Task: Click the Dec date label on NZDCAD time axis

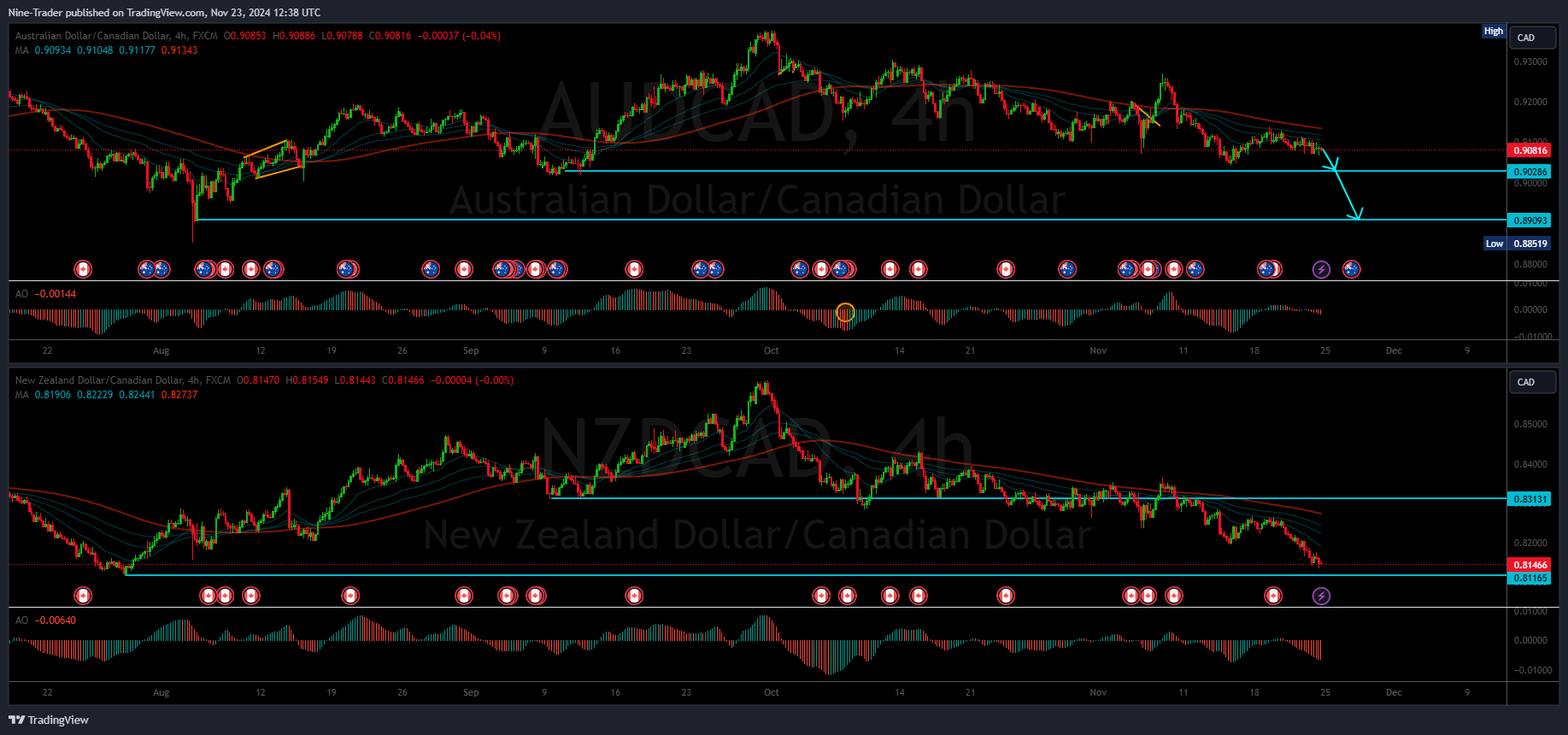Action: coord(1394,692)
